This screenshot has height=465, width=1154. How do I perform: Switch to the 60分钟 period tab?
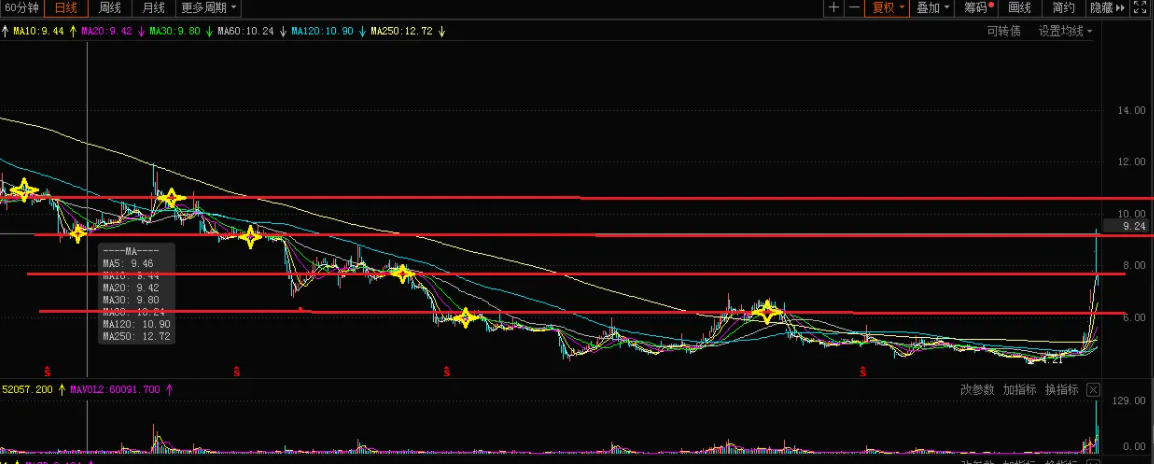click(x=21, y=8)
